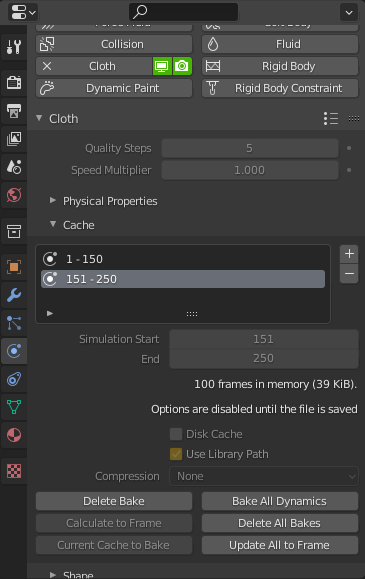Select the 1 - 150 cache
The width and height of the screenshot is (365, 579).
point(183,259)
